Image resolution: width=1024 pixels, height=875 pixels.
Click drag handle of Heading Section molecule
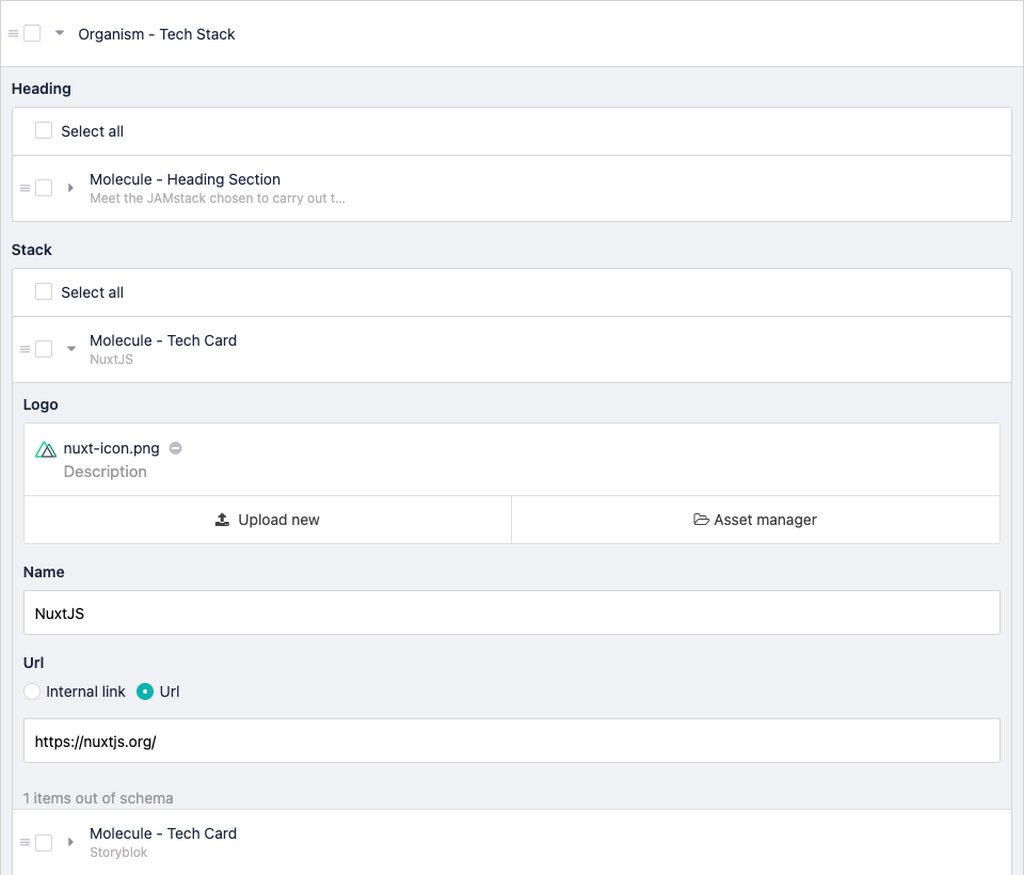pyautogui.click(x=25, y=188)
